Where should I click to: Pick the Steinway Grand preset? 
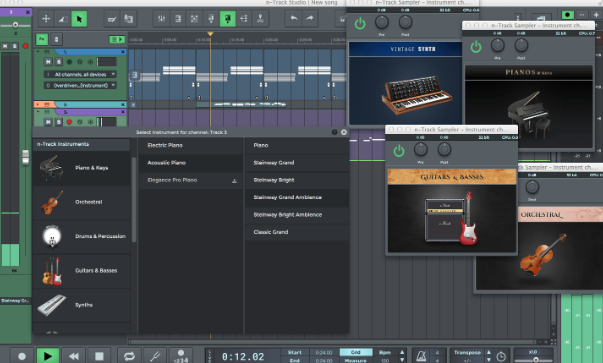(x=297, y=163)
